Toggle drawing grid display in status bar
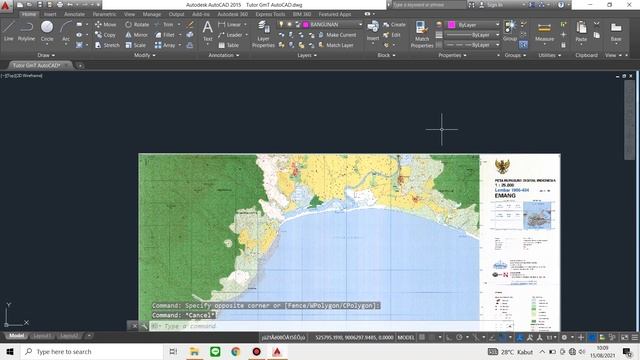Image resolution: width=640 pixels, height=360 pixels. [422, 338]
